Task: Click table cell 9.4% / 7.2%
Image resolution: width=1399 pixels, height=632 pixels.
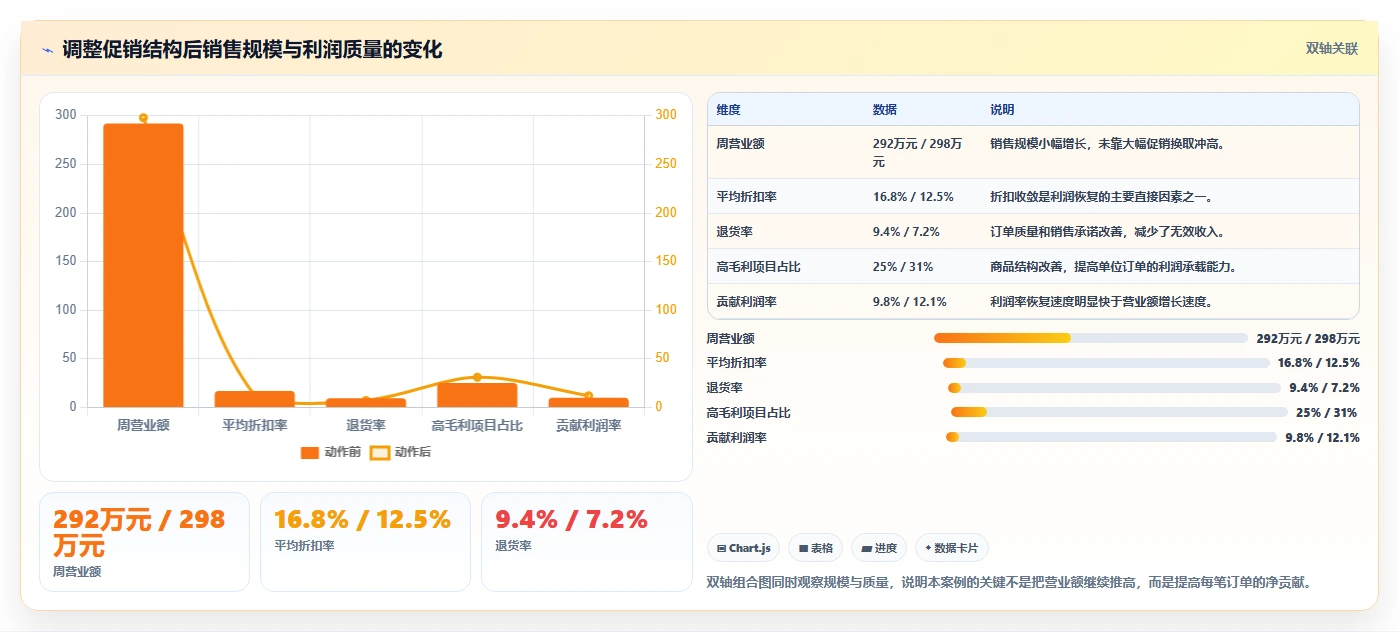Action: click(x=906, y=232)
